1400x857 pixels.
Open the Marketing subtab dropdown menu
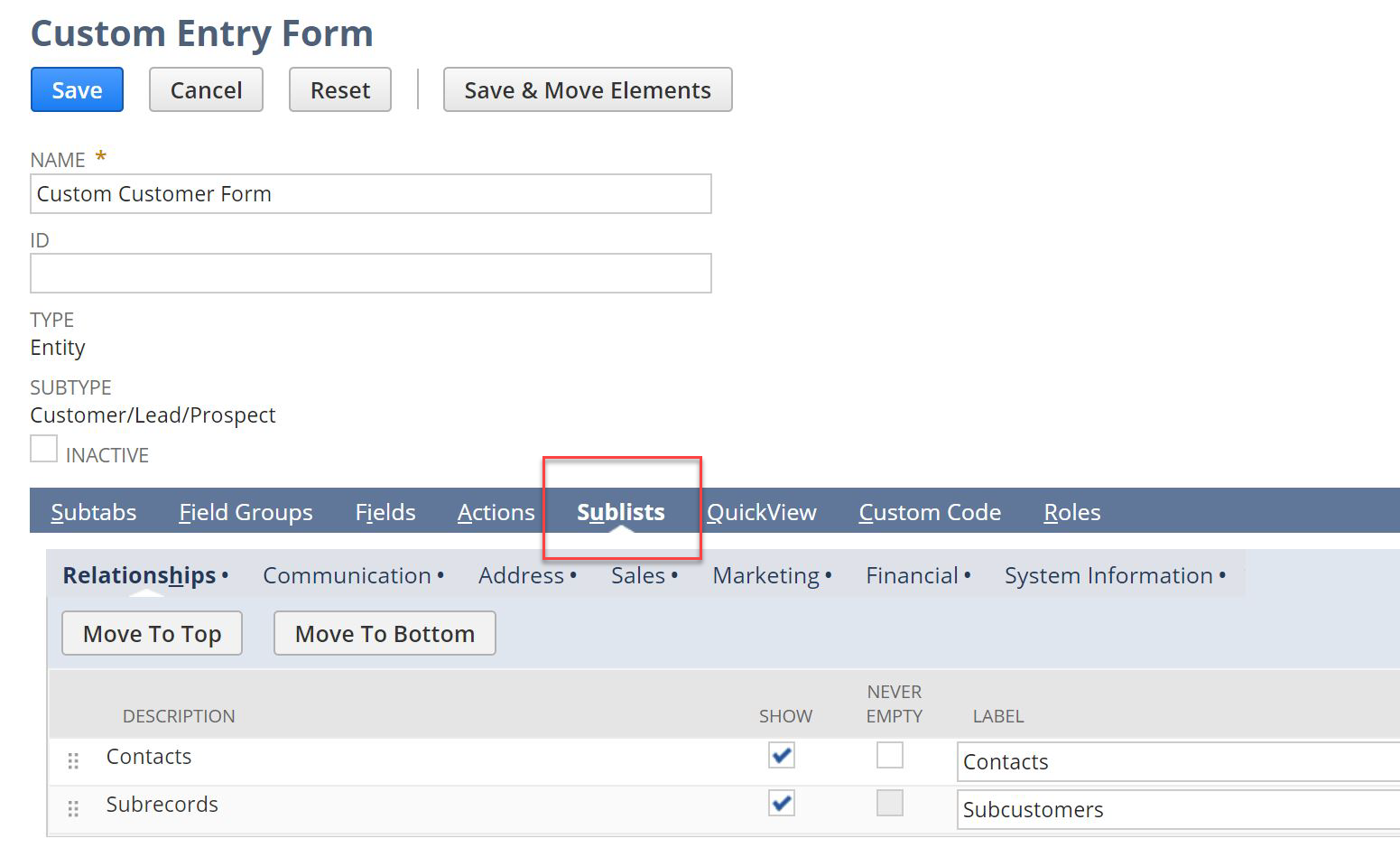point(829,575)
